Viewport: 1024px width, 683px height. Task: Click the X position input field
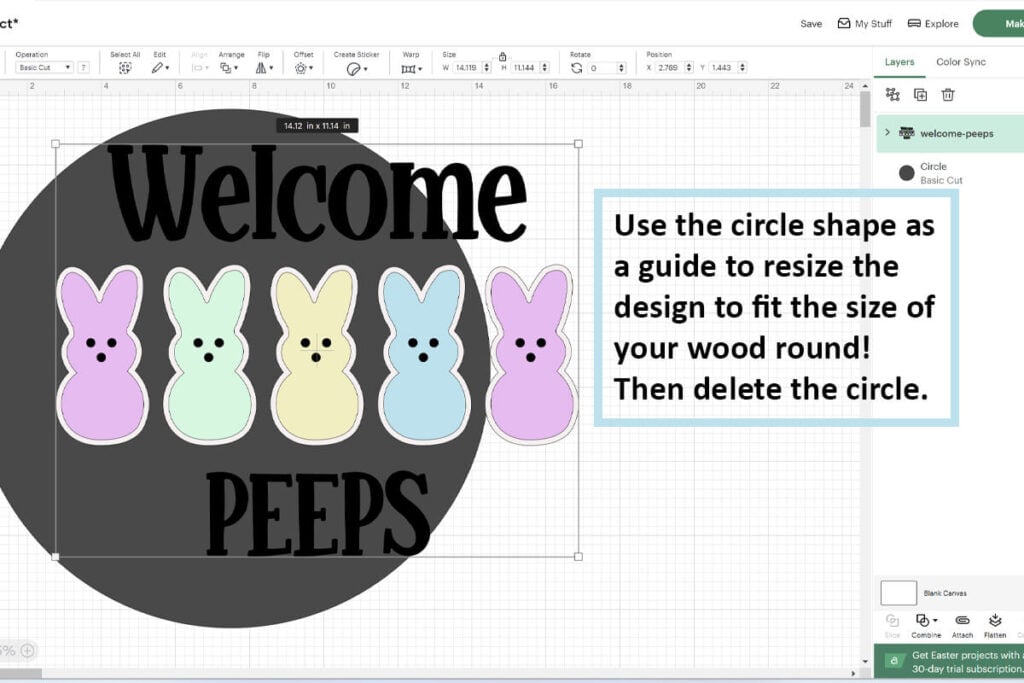[669, 67]
